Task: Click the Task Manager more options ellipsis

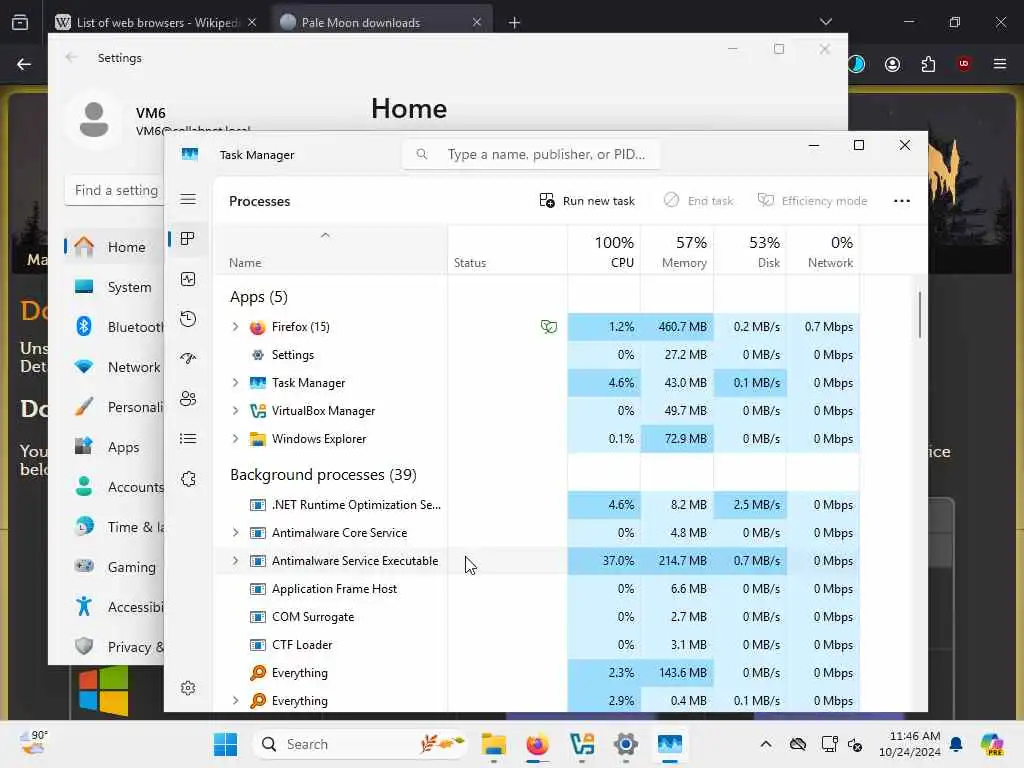Action: click(x=902, y=201)
